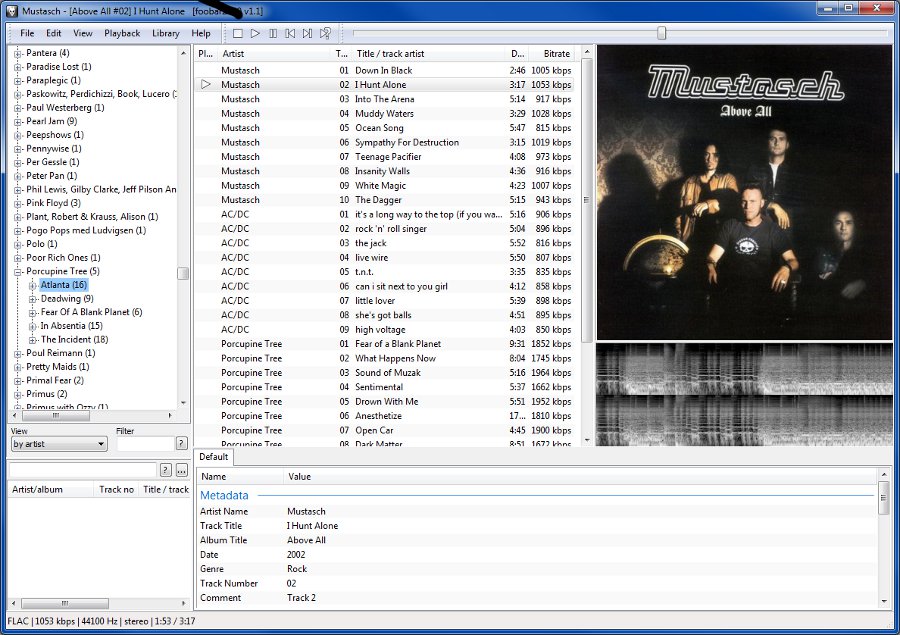
Task: Click the random playback button
Action: pos(325,33)
